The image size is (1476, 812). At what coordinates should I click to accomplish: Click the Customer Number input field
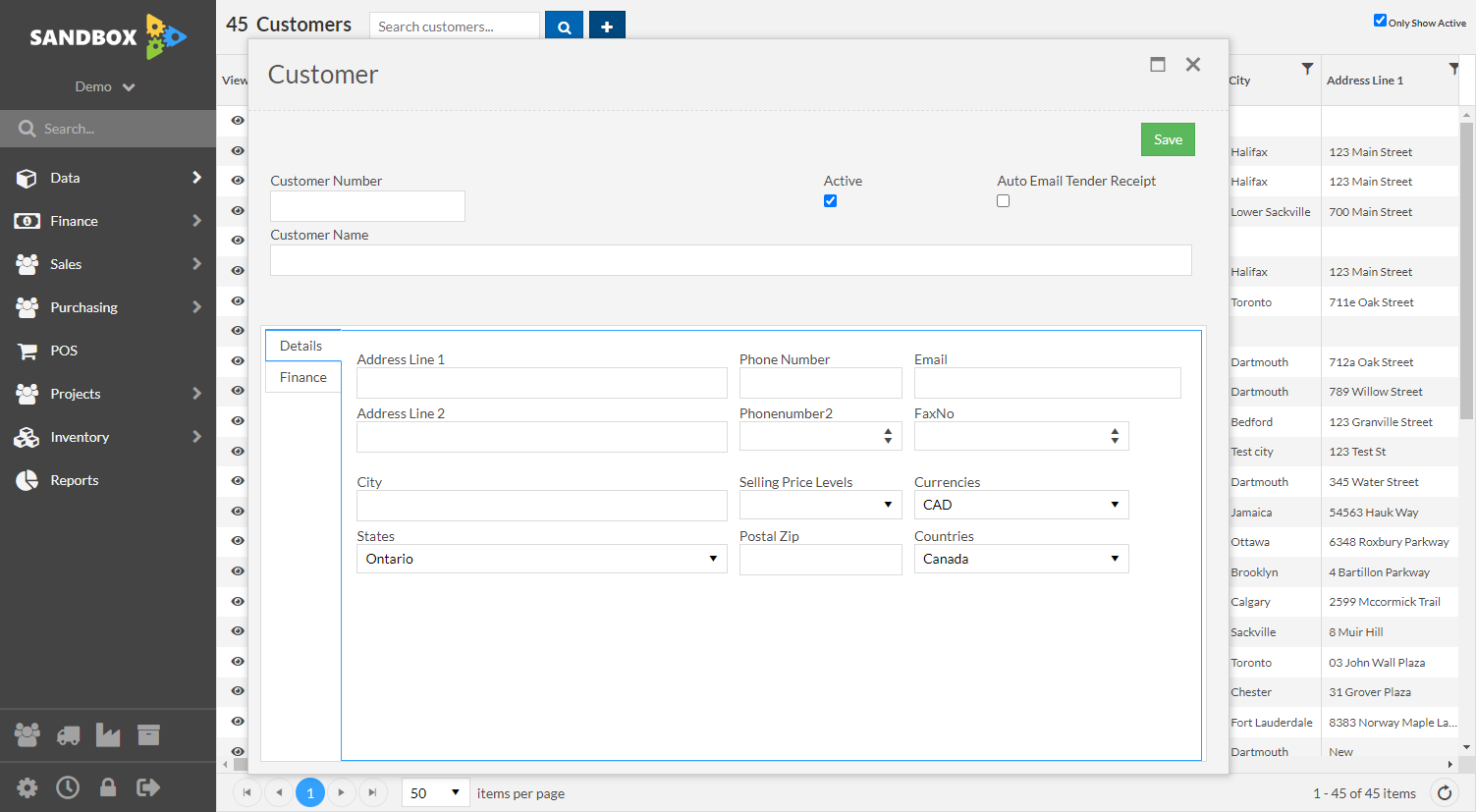point(367,206)
